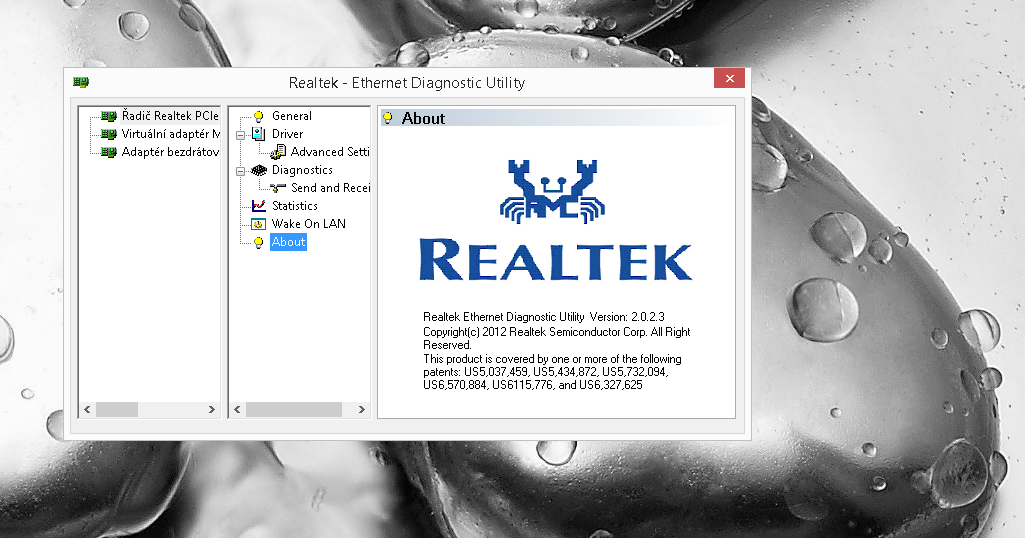The height and width of the screenshot is (538, 1025).
Task: Click the lightbulb icon beside About tree item
Action: tap(259, 243)
